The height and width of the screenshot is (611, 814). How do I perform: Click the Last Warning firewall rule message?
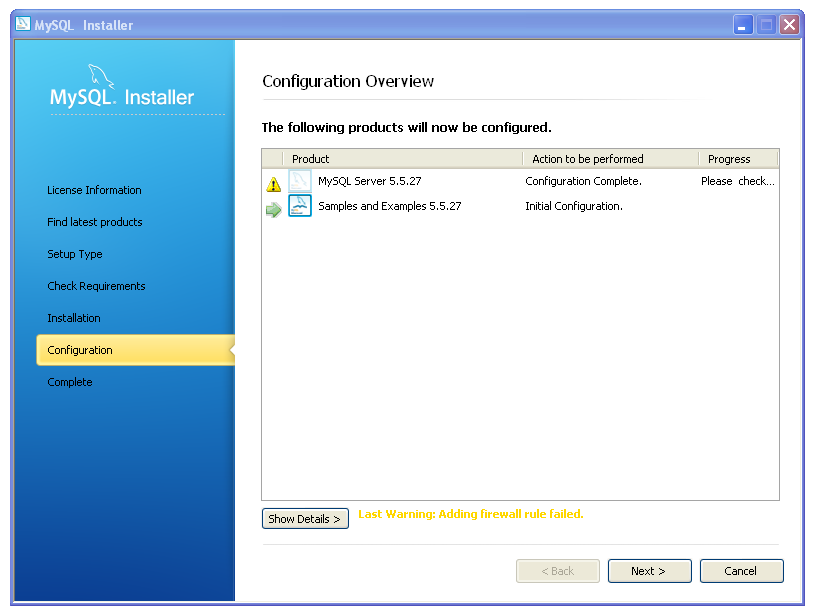(471, 514)
